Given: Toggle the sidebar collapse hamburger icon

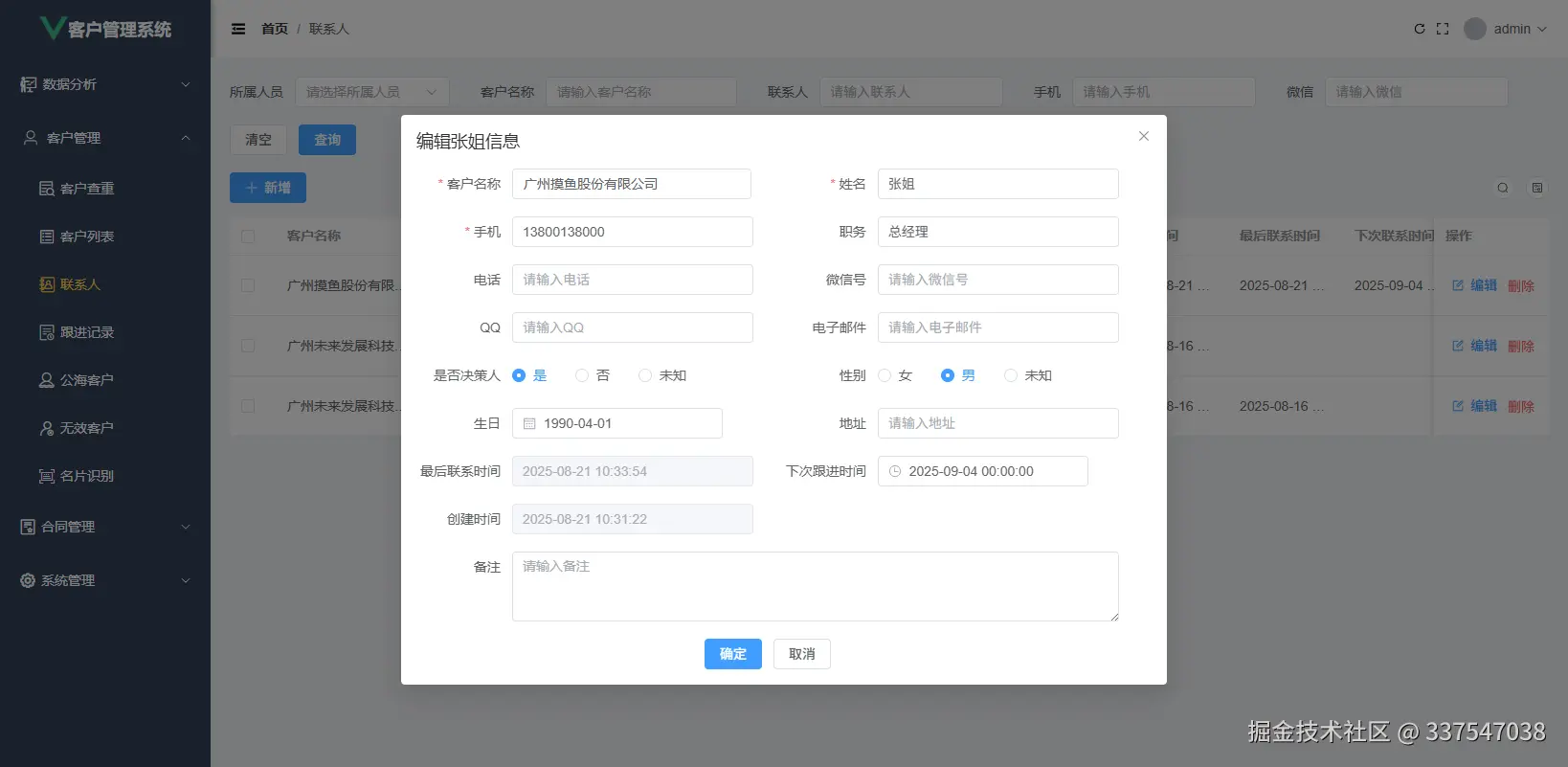Looking at the screenshot, I should pos(238,29).
